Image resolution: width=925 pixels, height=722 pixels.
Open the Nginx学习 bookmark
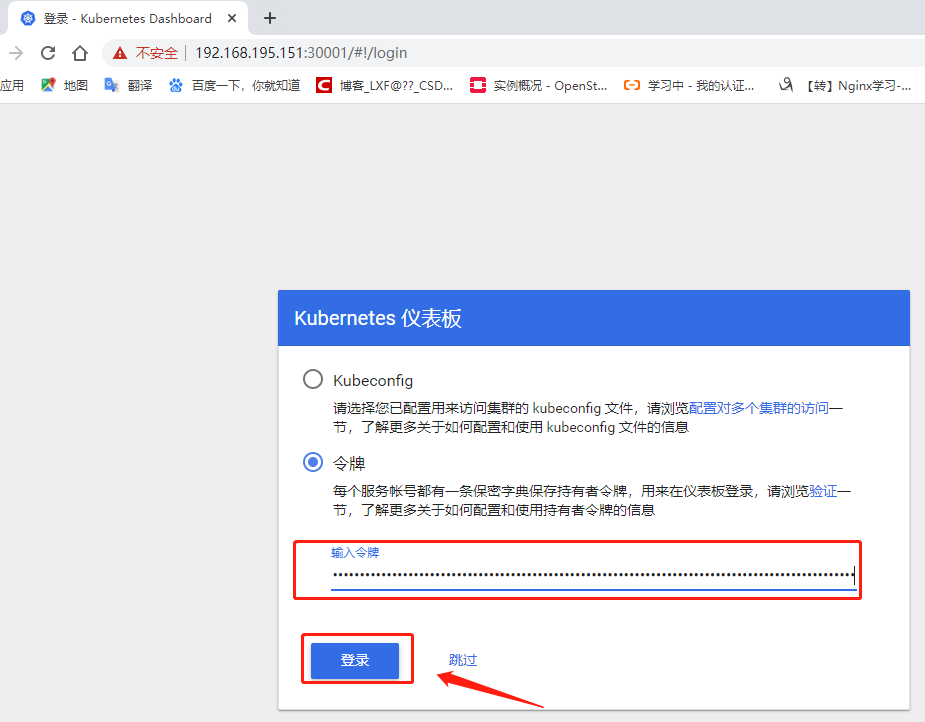[x=845, y=86]
